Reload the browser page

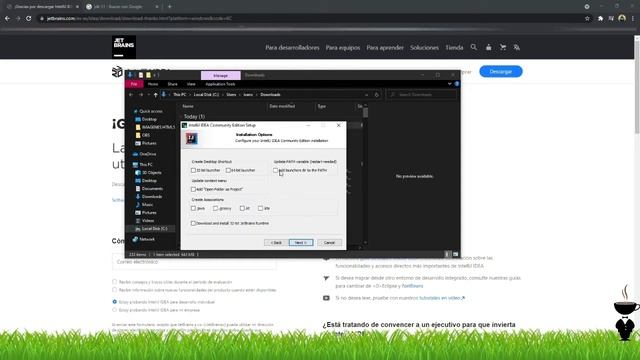(29, 18)
